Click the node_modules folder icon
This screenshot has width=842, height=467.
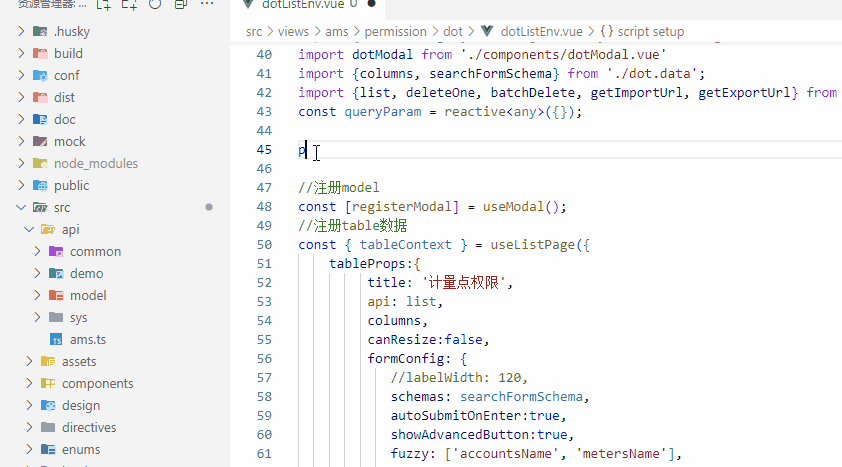(40, 163)
